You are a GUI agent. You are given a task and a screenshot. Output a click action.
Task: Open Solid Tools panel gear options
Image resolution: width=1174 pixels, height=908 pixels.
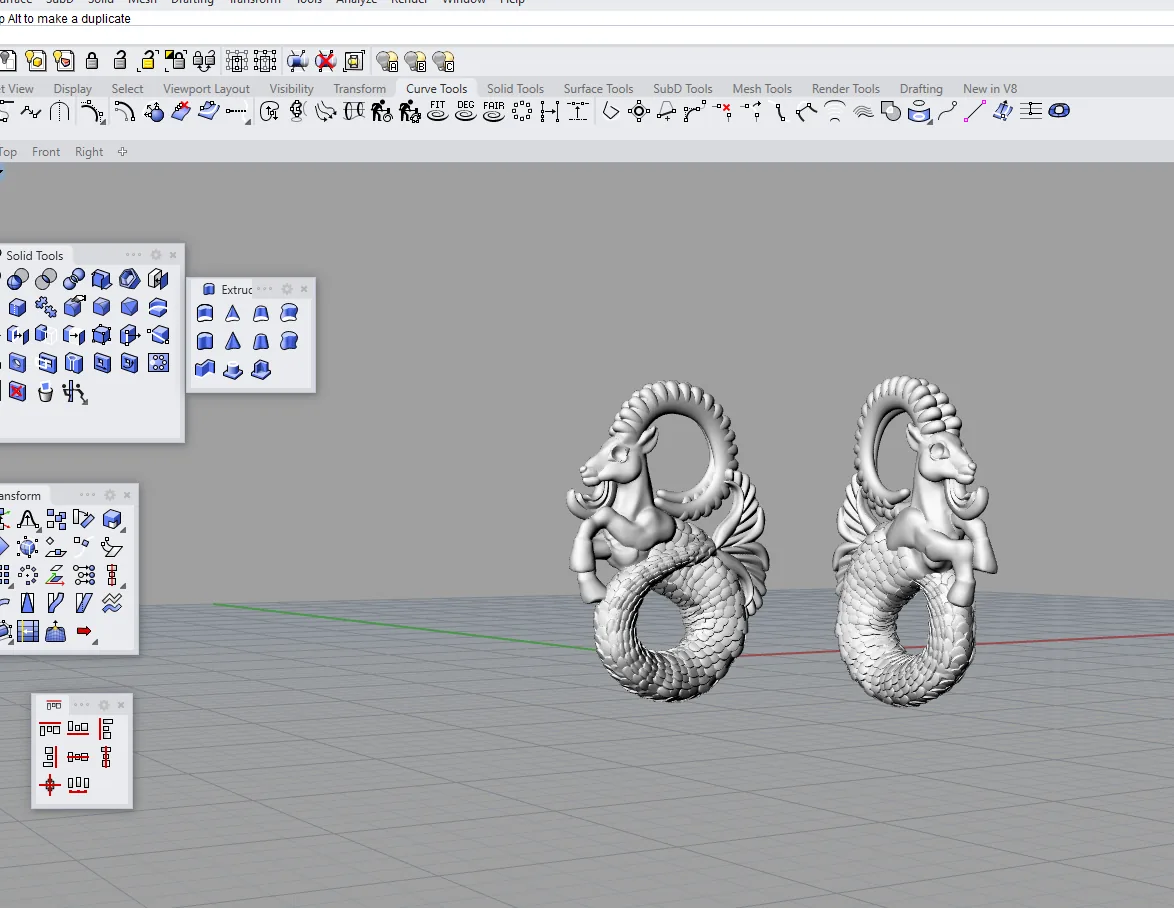(x=156, y=255)
